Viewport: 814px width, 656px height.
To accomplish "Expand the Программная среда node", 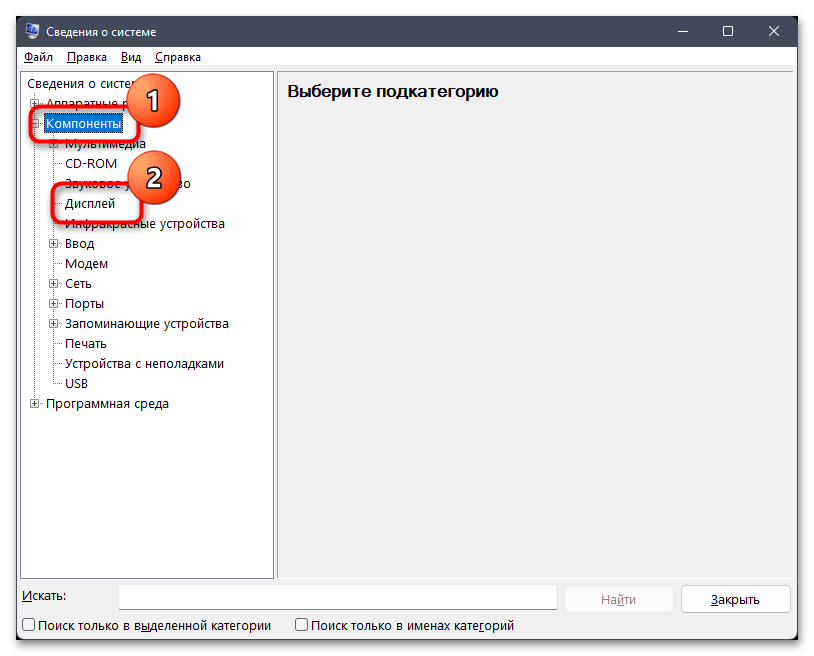I will click(x=34, y=404).
